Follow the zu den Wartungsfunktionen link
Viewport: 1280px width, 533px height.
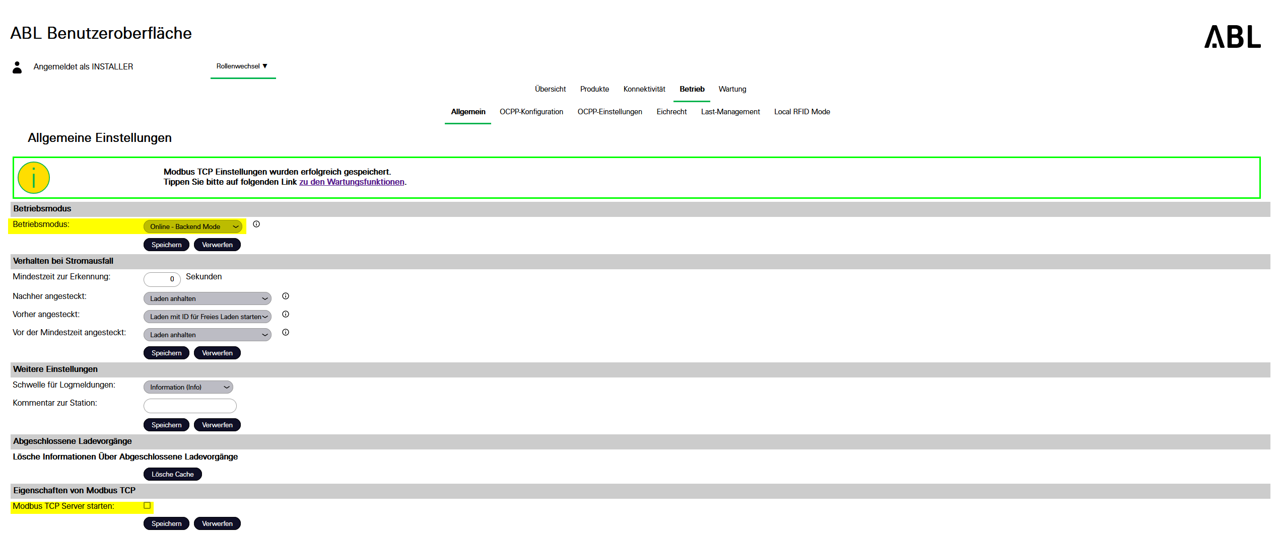[x=351, y=182]
